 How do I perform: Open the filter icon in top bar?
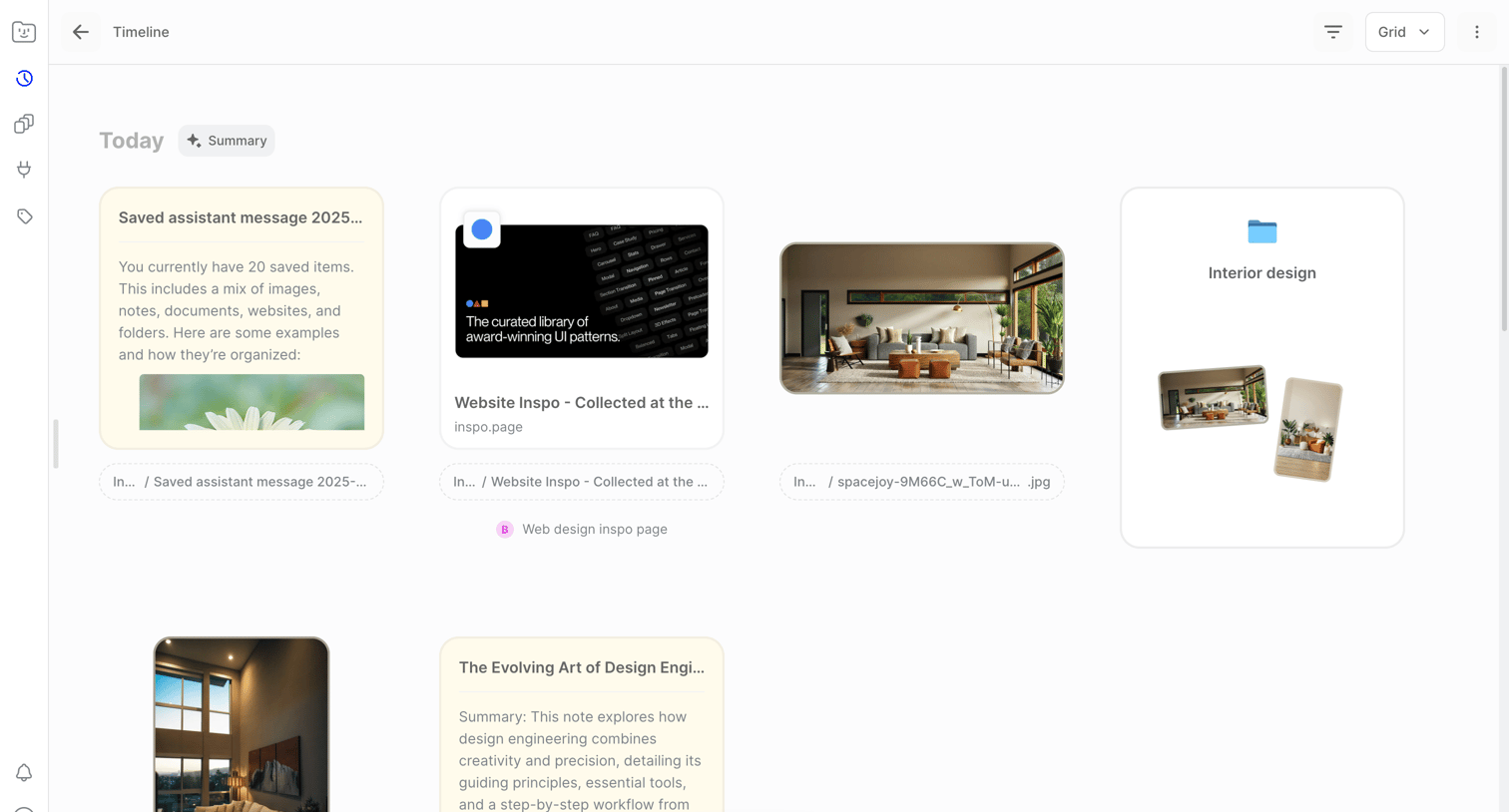pyautogui.click(x=1333, y=32)
